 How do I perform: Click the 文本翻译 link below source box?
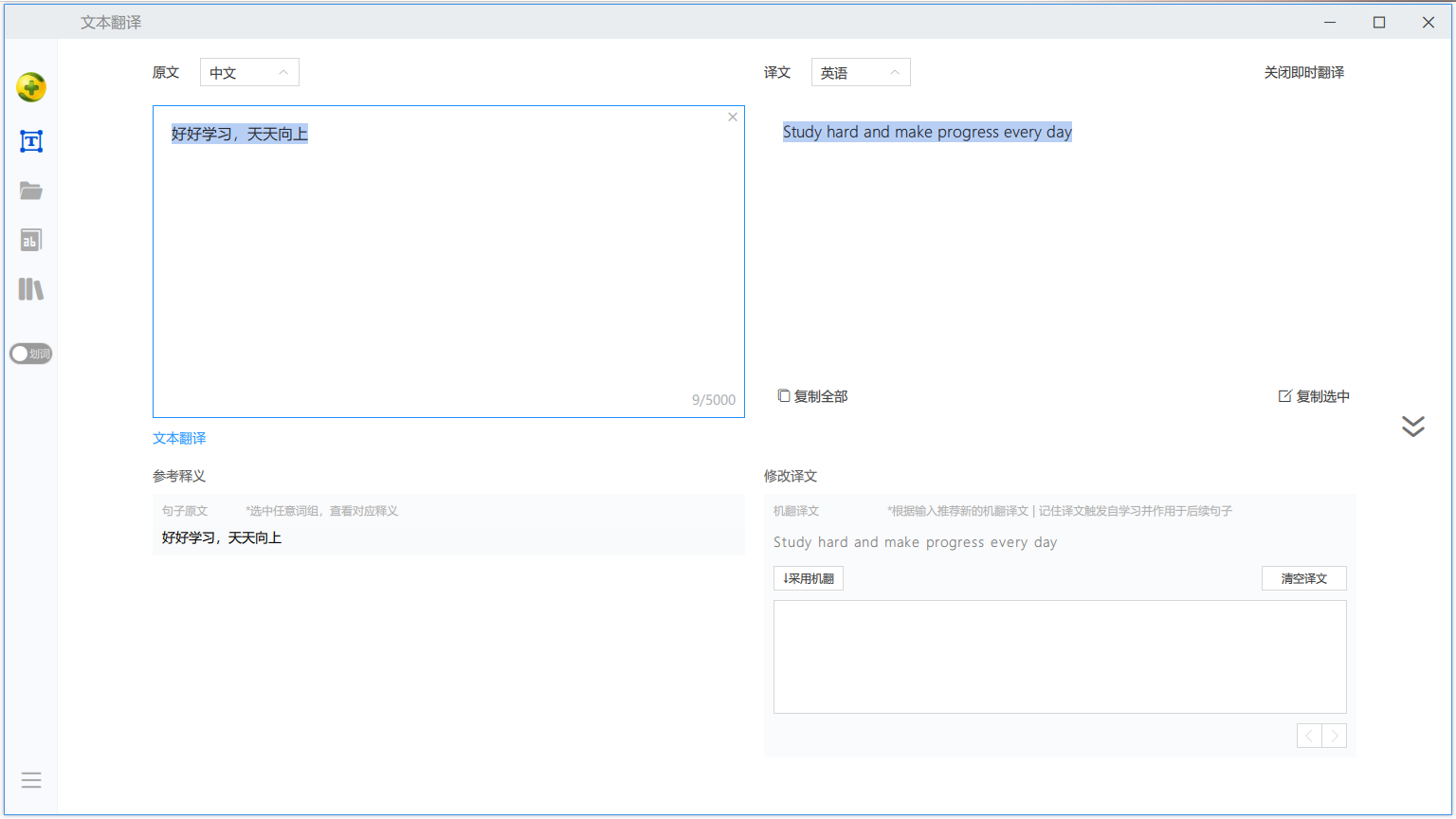point(179,438)
